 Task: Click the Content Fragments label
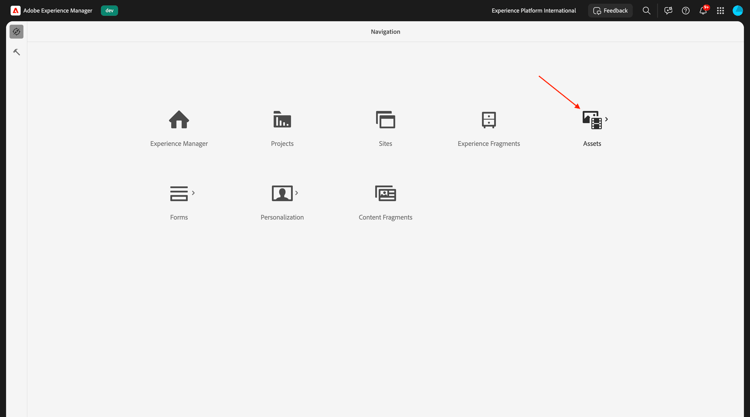[386, 217]
